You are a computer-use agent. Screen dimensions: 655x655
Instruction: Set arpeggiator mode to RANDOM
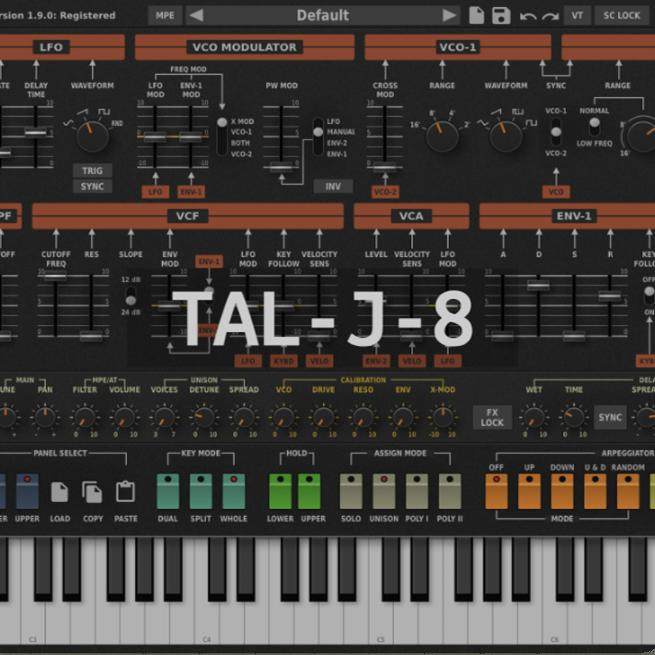(628, 491)
